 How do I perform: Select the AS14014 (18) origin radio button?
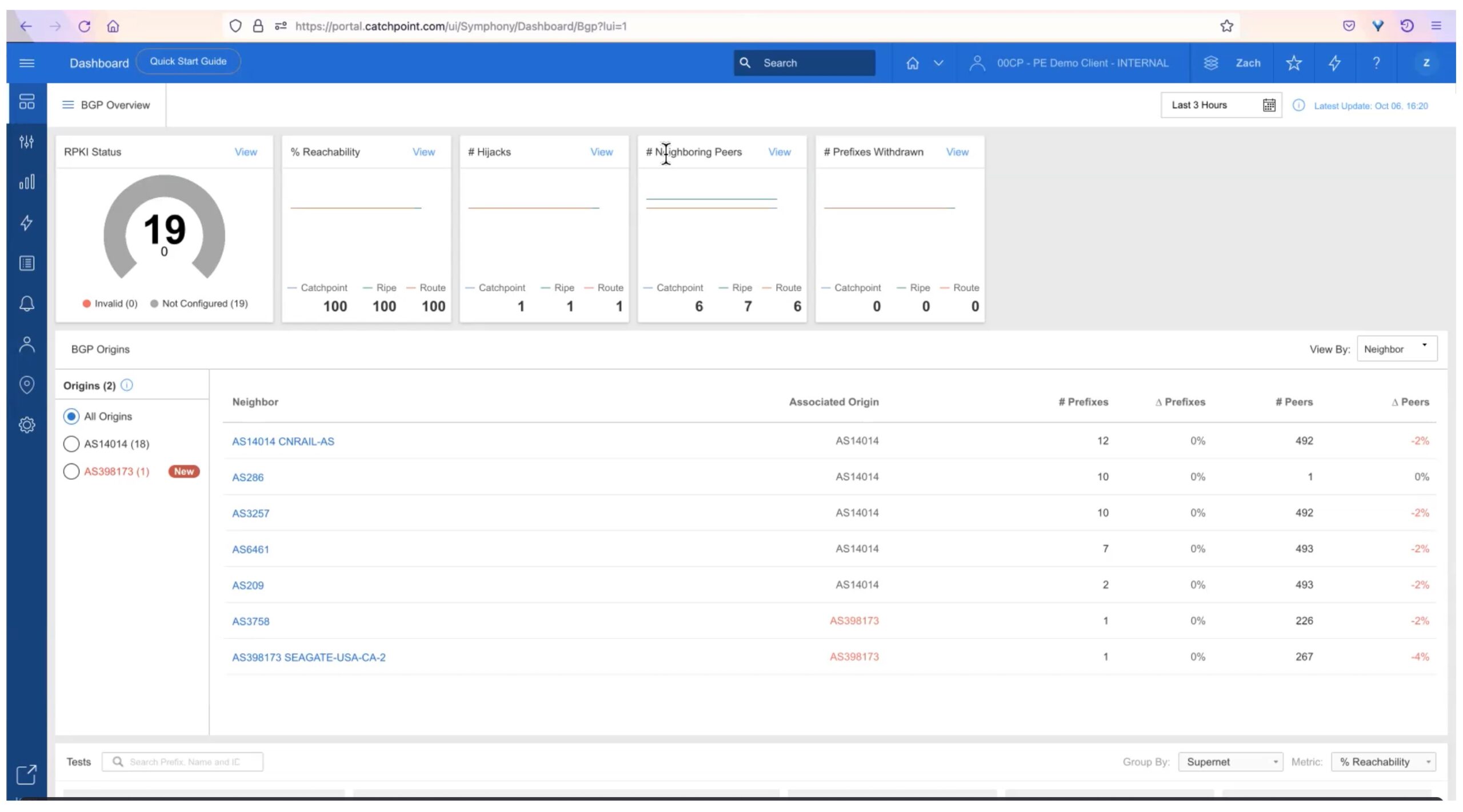click(71, 444)
